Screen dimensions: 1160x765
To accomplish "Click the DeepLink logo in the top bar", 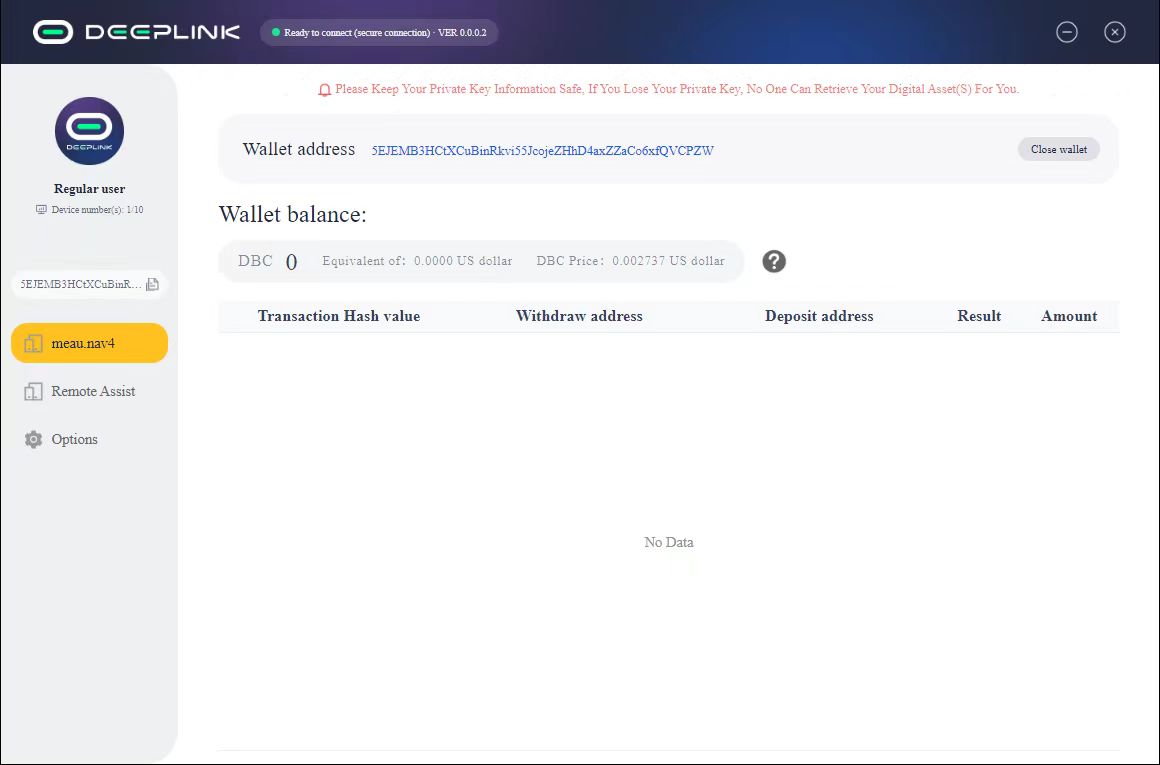I will tap(136, 31).
